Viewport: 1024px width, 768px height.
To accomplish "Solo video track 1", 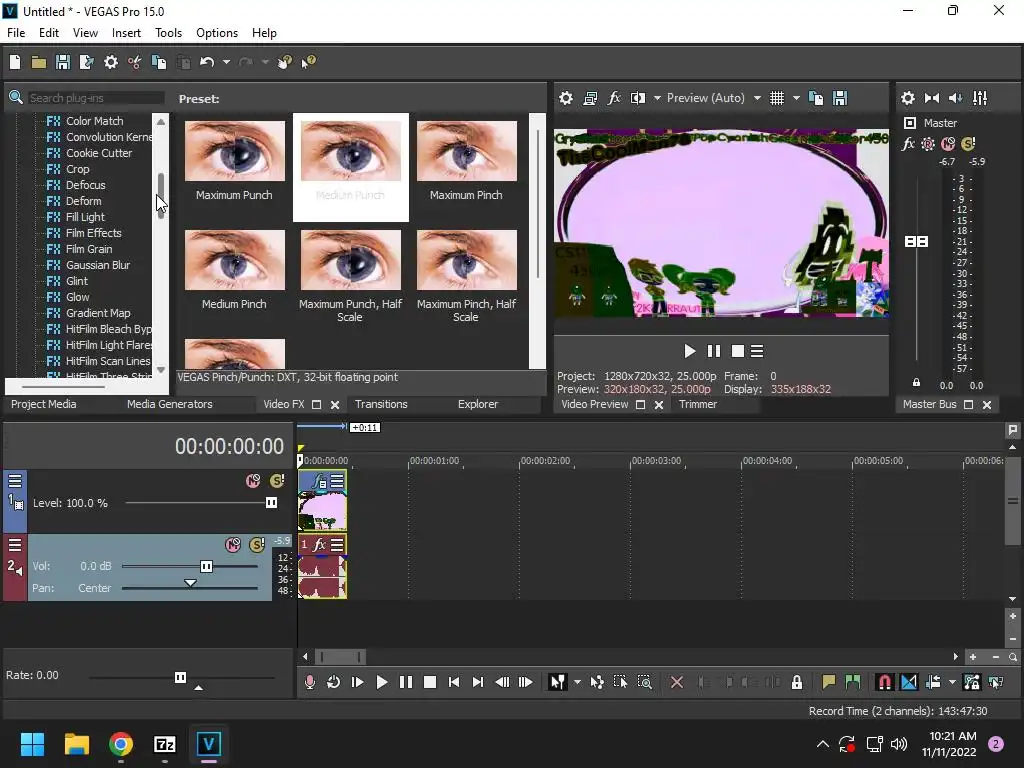I will 277,481.
